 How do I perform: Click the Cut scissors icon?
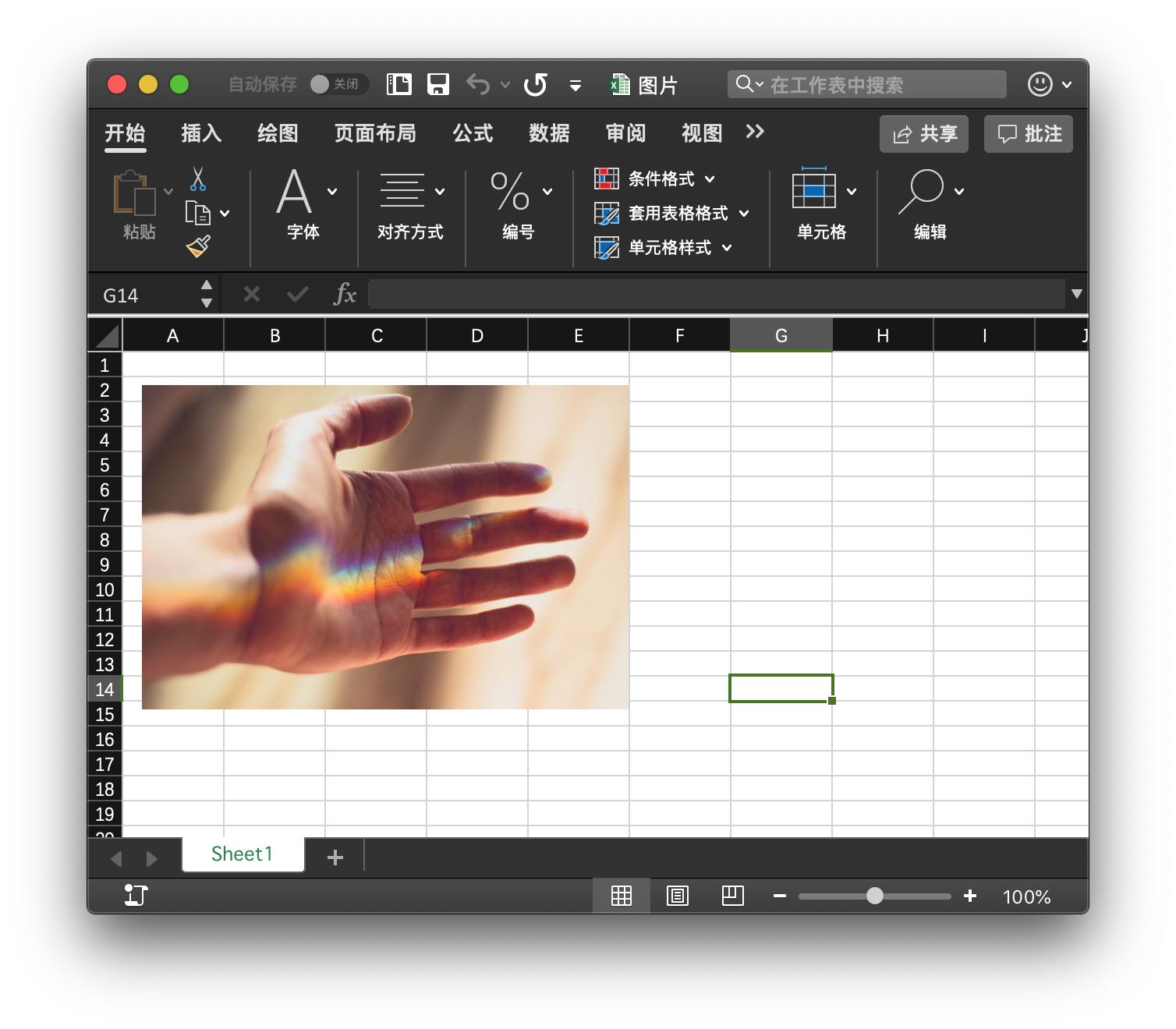(198, 179)
